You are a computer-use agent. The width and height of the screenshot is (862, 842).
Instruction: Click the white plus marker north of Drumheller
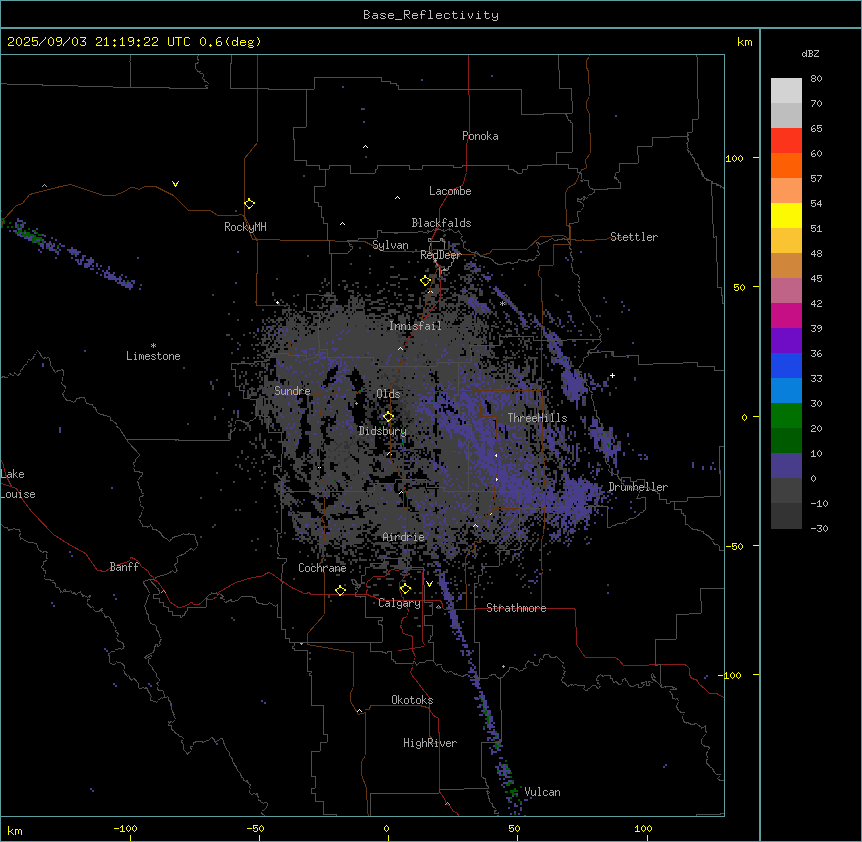[612, 375]
